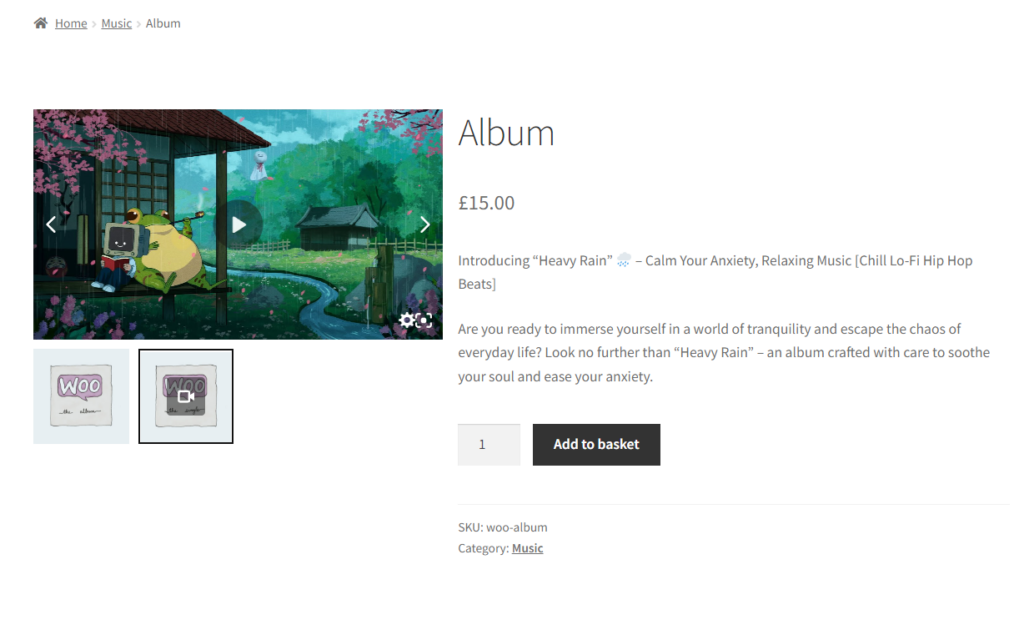
Task: Enter fullscreen with the frame icon
Action: pos(424,320)
